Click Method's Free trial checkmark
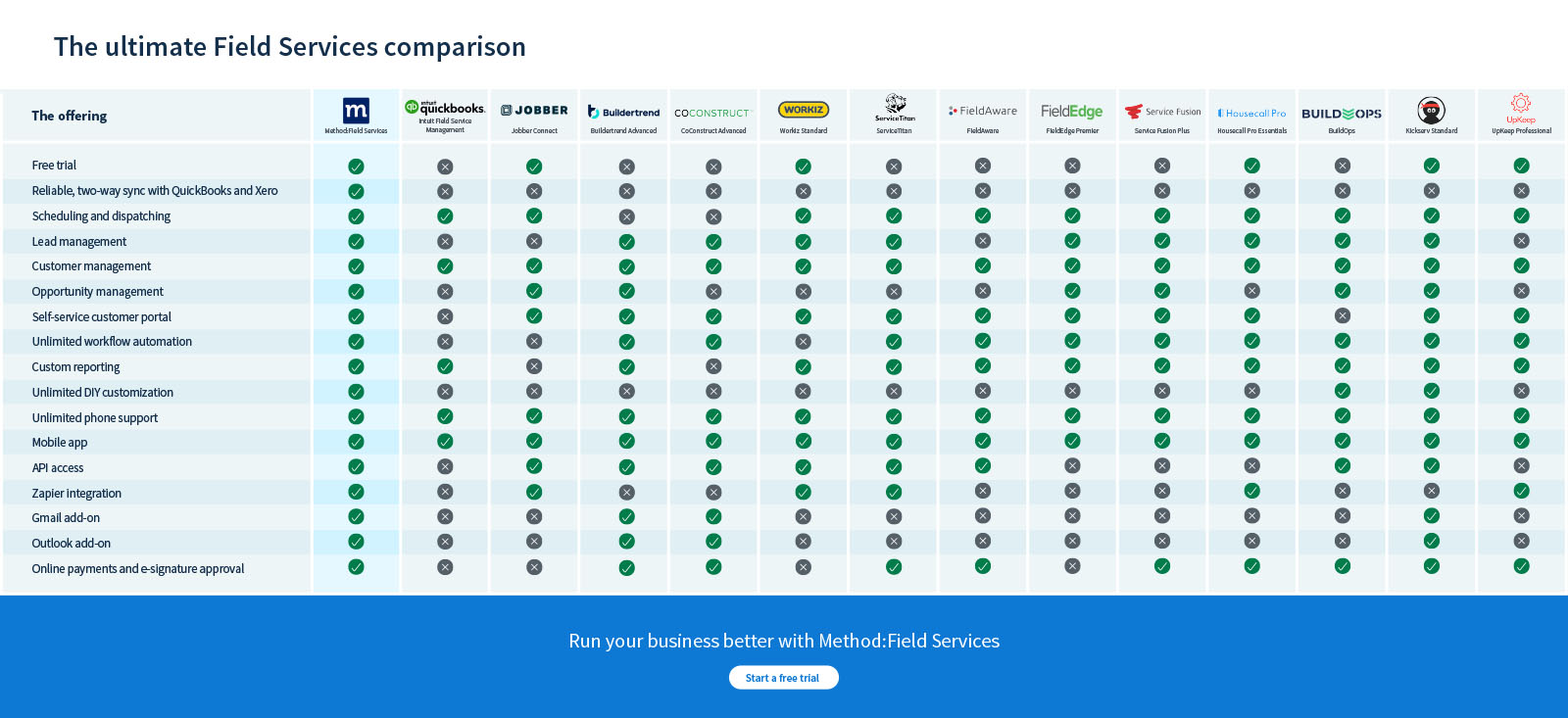1568x718 pixels. coord(356,167)
